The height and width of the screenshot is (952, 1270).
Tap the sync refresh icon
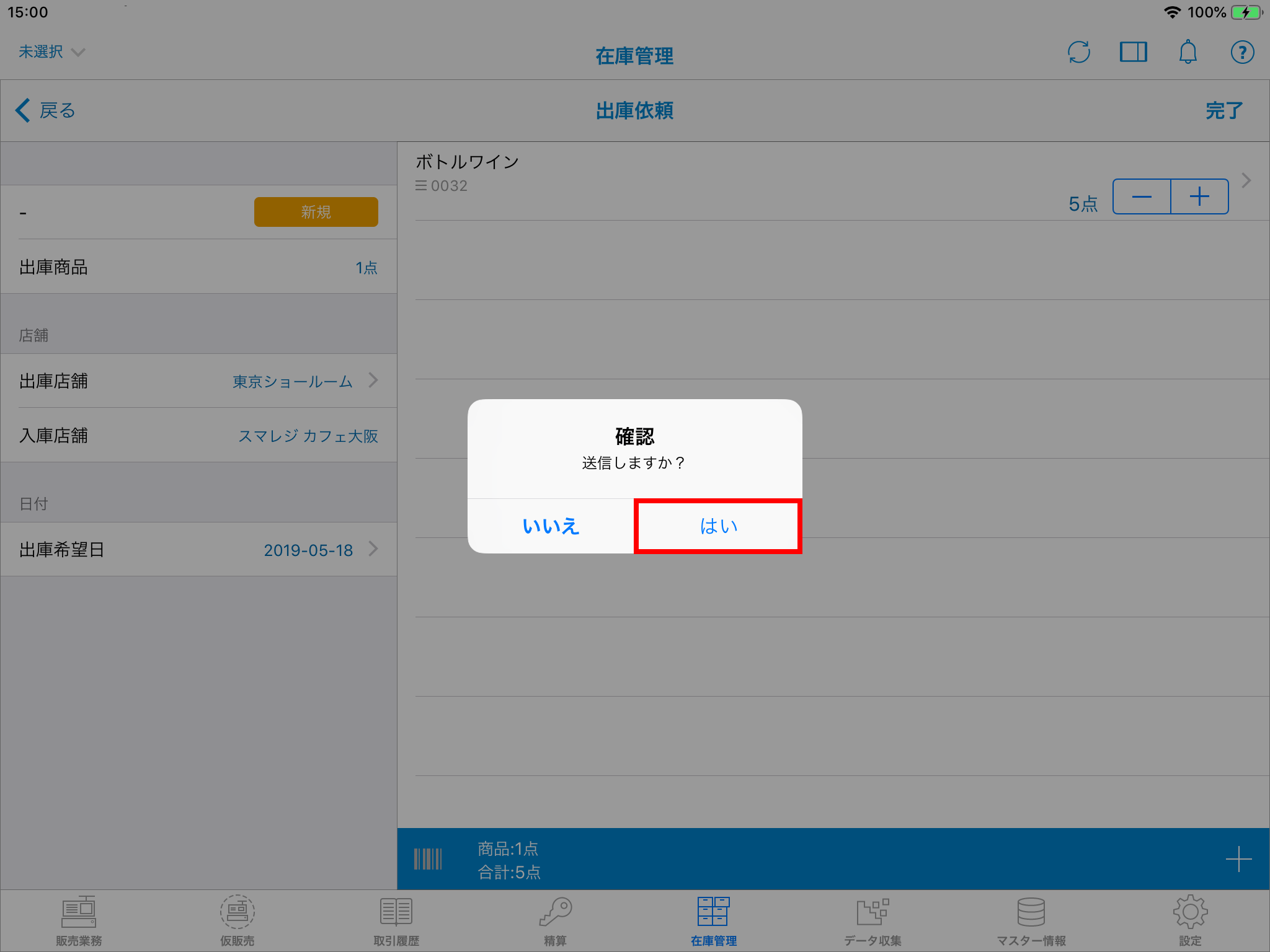(1079, 53)
